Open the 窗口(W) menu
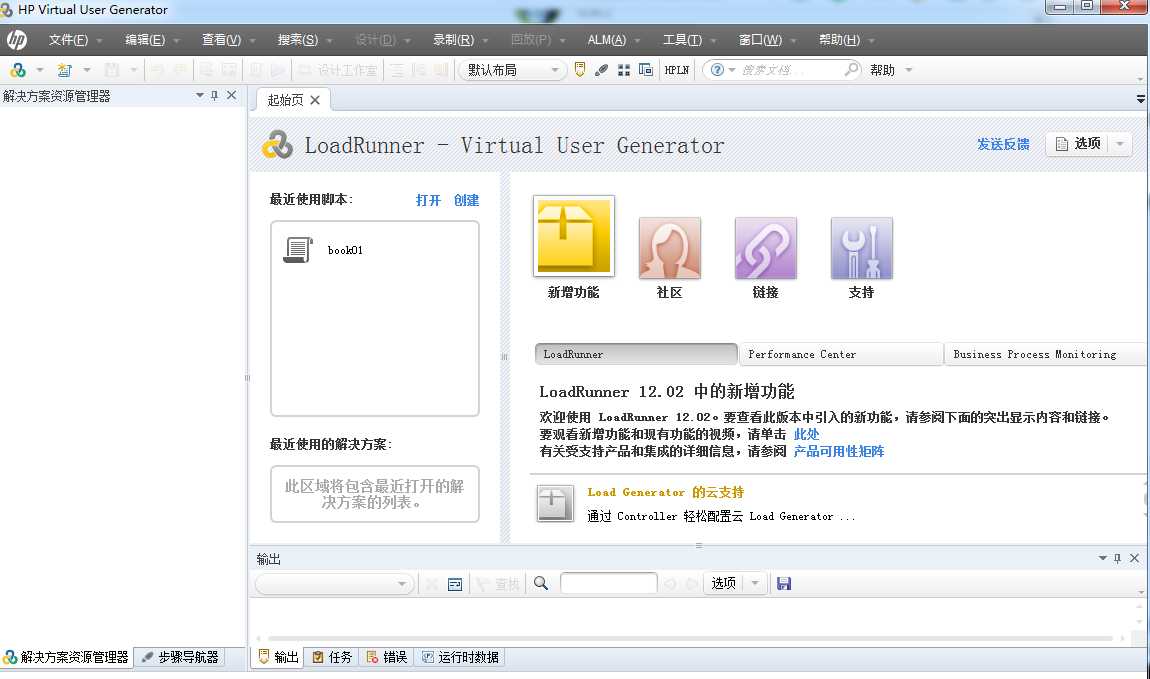This screenshot has height=679, width=1150. click(x=760, y=40)
